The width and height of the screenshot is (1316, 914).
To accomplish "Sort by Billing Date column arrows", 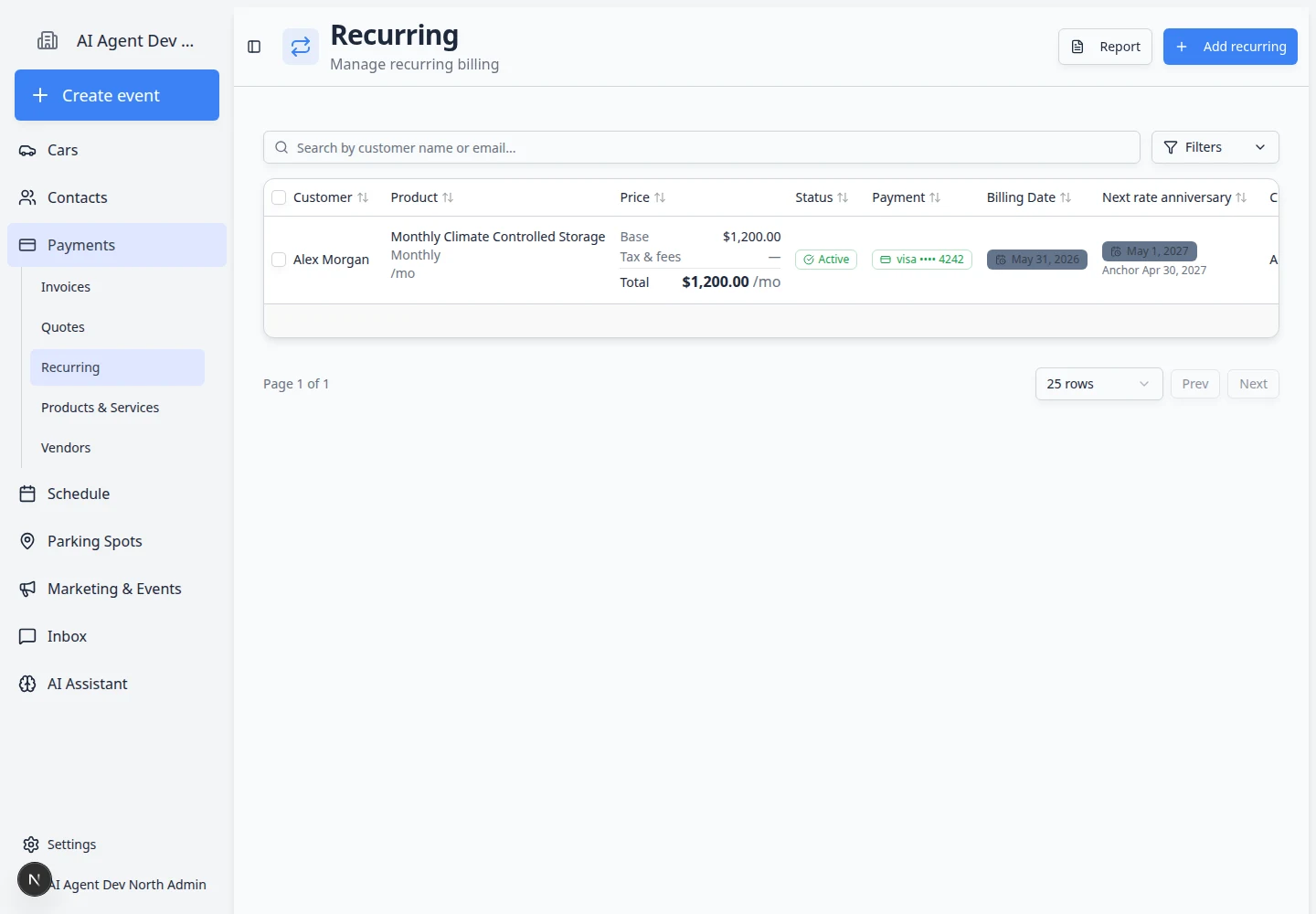I will click(1066, 197).
